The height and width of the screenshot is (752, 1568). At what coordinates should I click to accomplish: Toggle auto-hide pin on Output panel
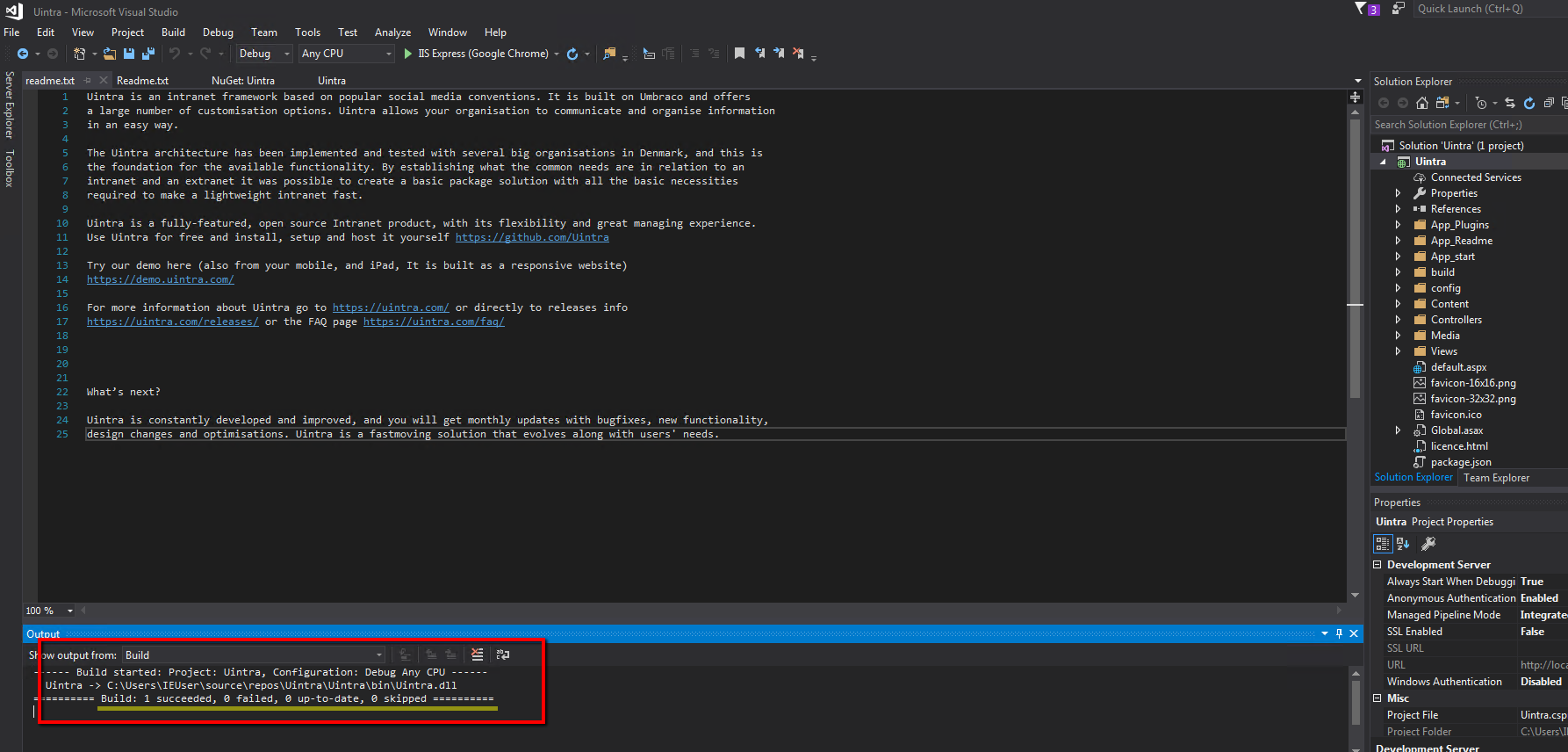(1339, 633)
